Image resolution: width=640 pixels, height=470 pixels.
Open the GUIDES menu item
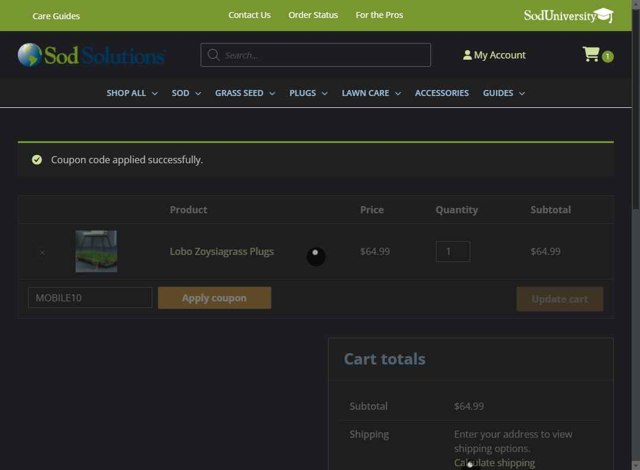(x=498, y=93)
